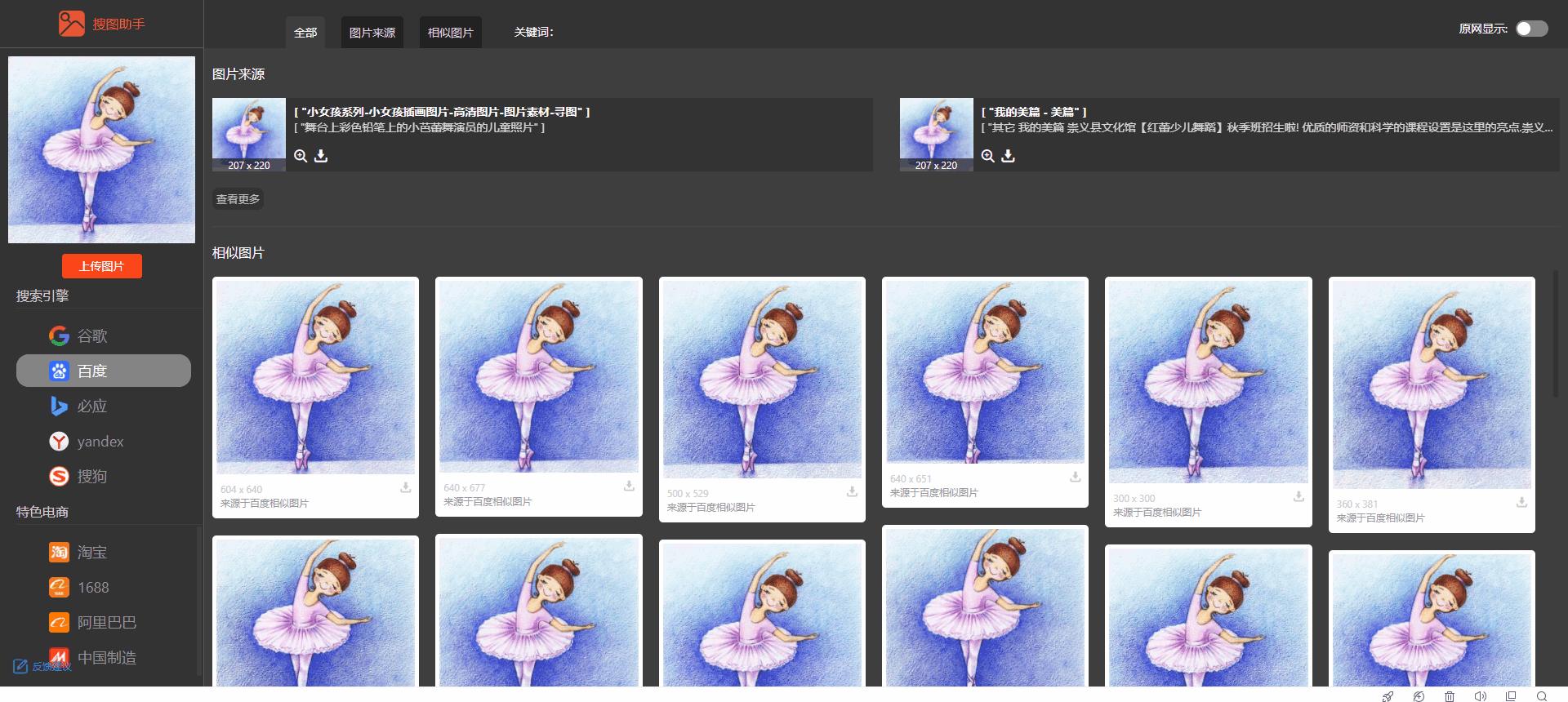Switch to Bing (必应) search engine
Screen dimensions: 1568x702
91,406
